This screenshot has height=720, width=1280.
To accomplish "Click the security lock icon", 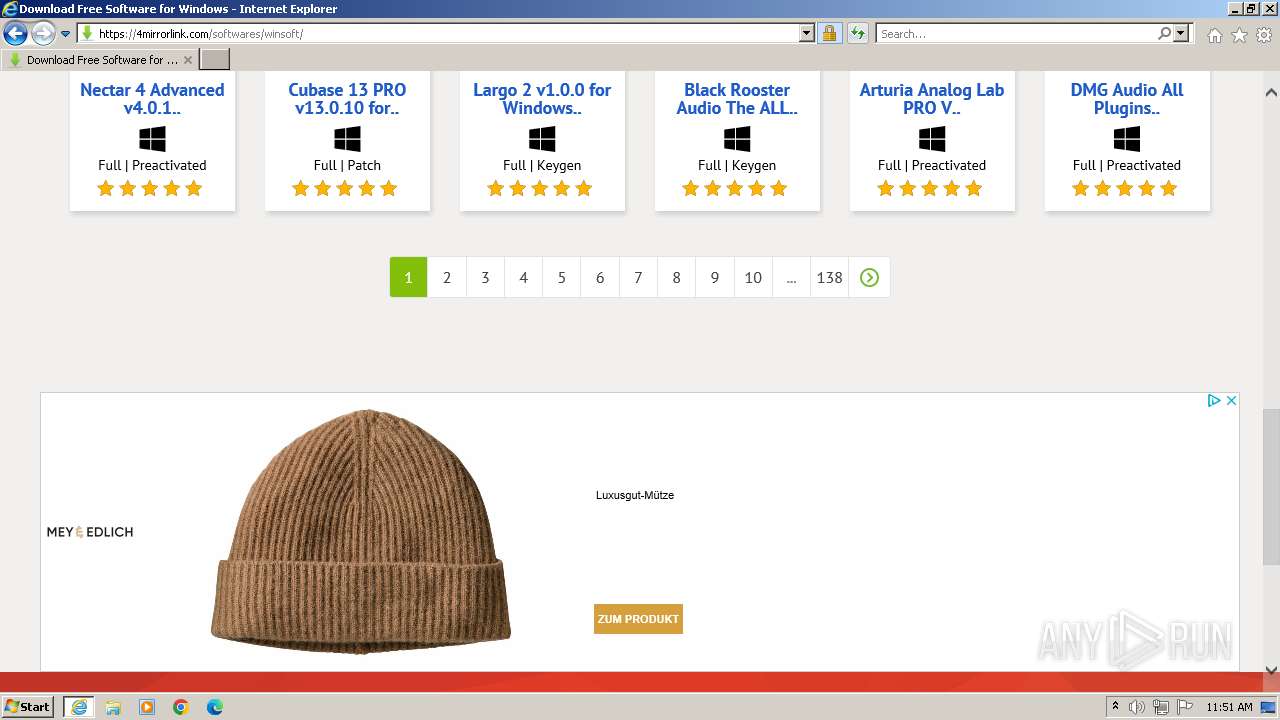I will click(829, 34).
